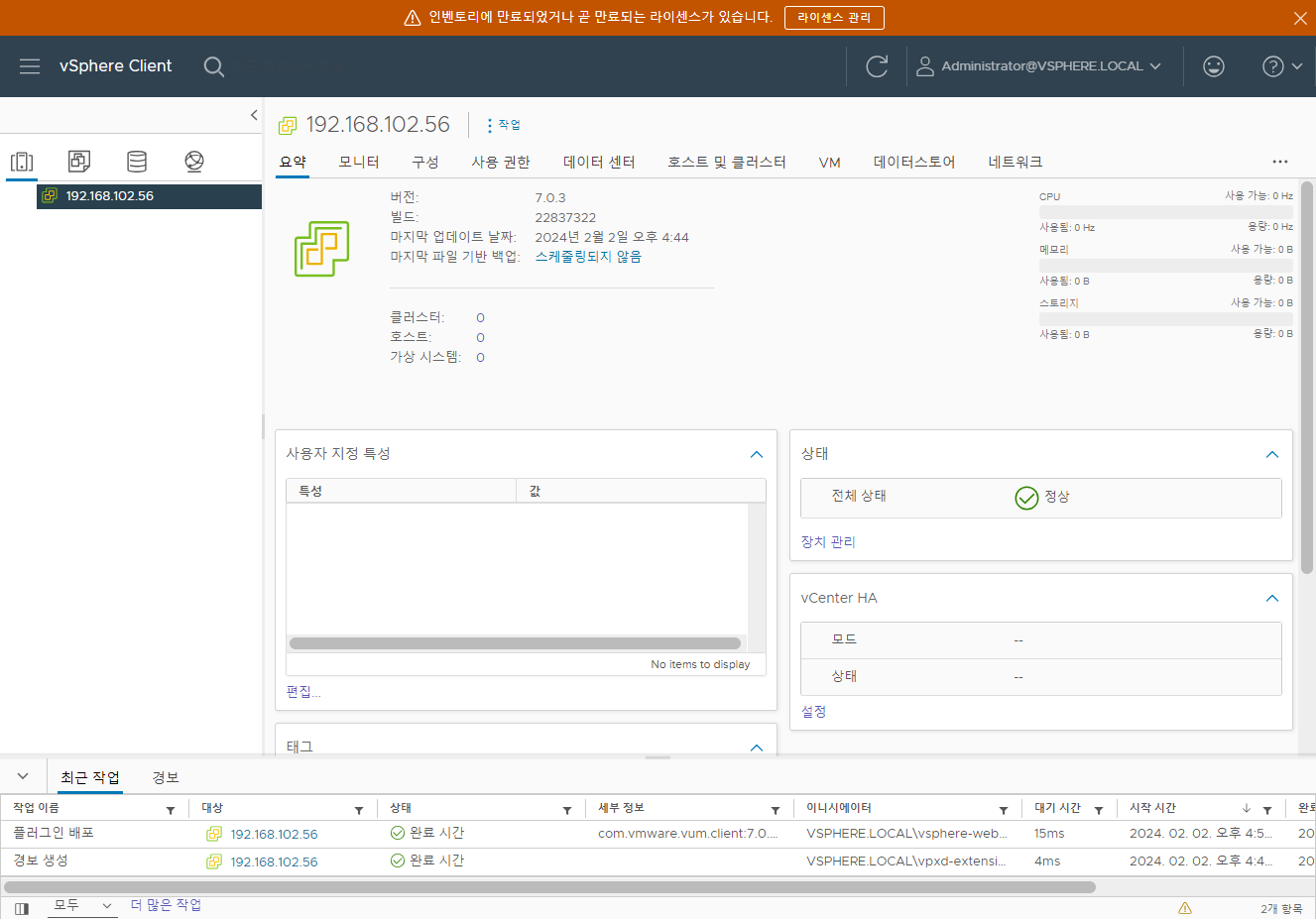Select VMs and Templates inventory view icon
The width and height of the screenshot is (1316, 919).
[x=79, y=162]
